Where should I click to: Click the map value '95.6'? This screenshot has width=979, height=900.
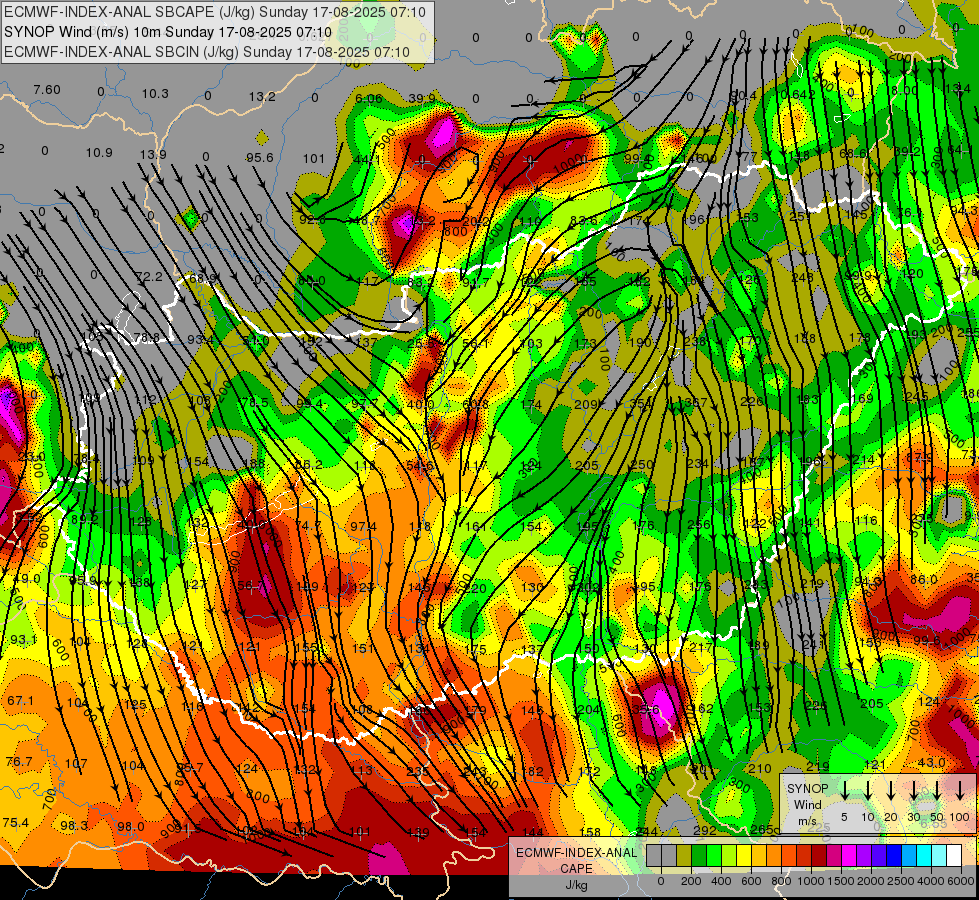point(260,157)
